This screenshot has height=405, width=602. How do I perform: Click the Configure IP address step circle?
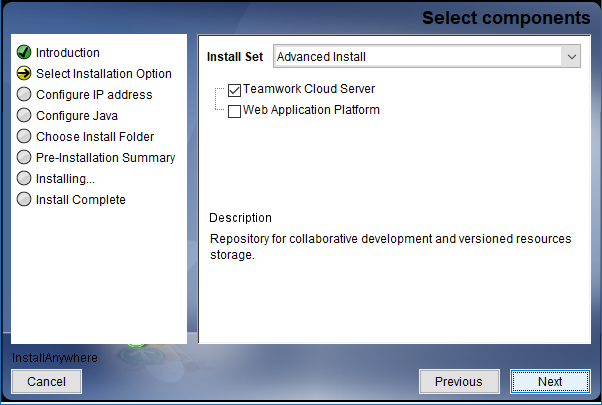(x=24, y=94)
